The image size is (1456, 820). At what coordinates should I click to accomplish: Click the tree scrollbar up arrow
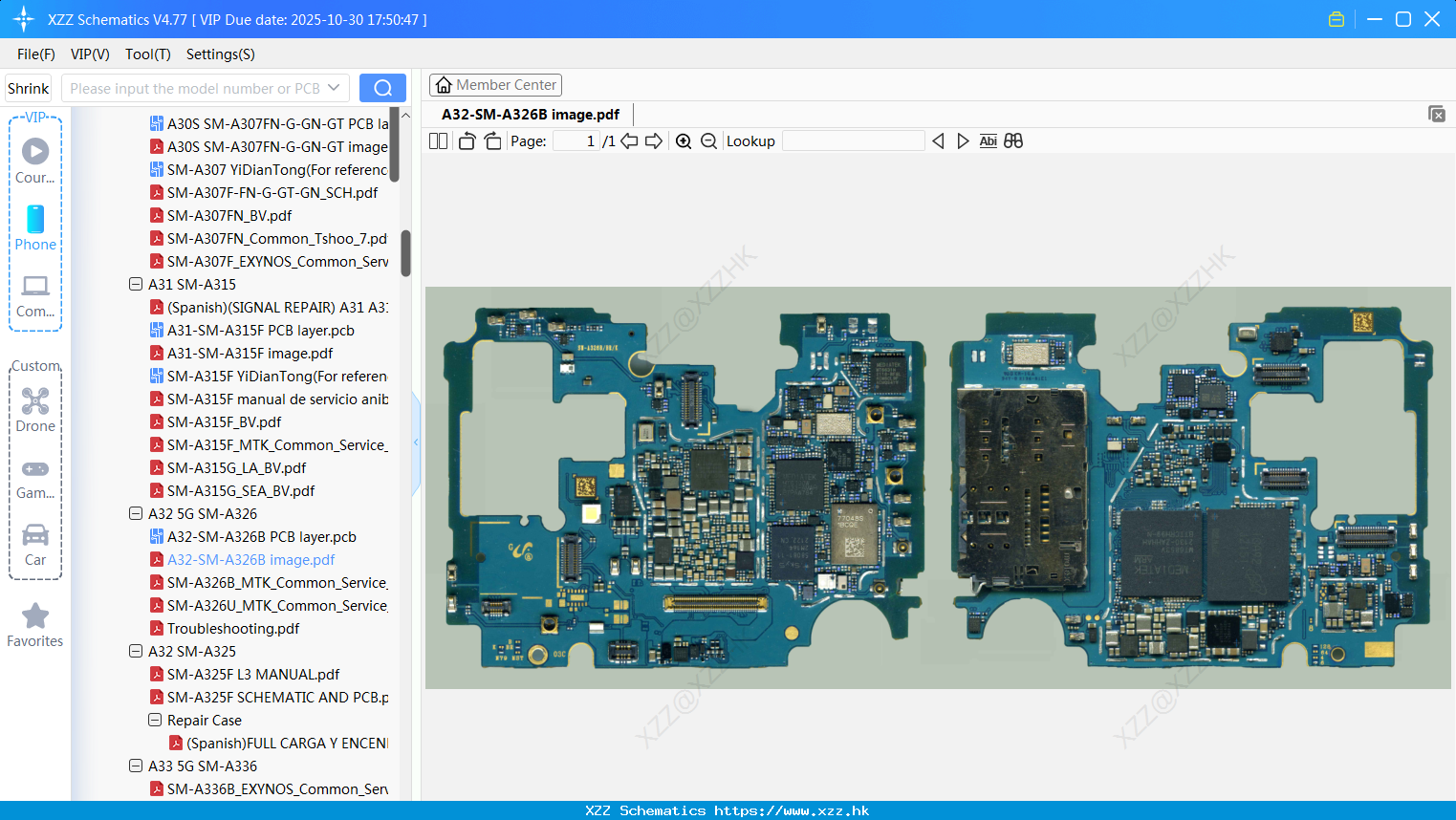pyautogui.click(x=405, y=116)
